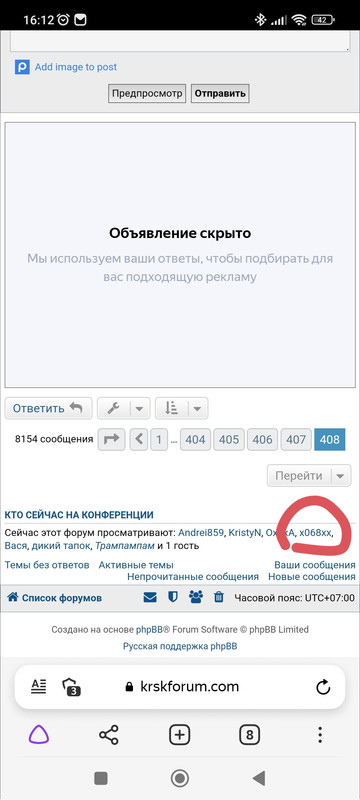
Task: Open Новые сообщения link
Action: [312, 577]
